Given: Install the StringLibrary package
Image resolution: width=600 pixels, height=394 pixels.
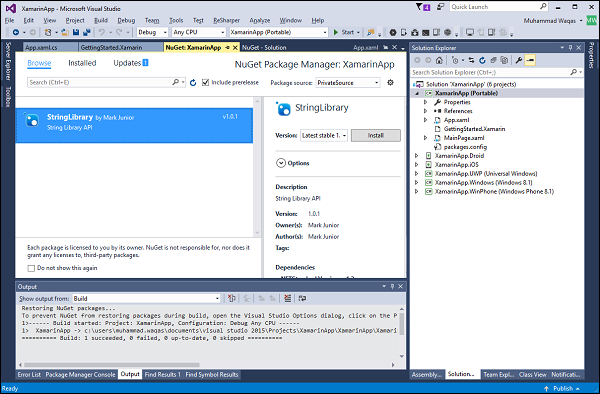Looking at the screenshot, I should (x=376, y=135).
